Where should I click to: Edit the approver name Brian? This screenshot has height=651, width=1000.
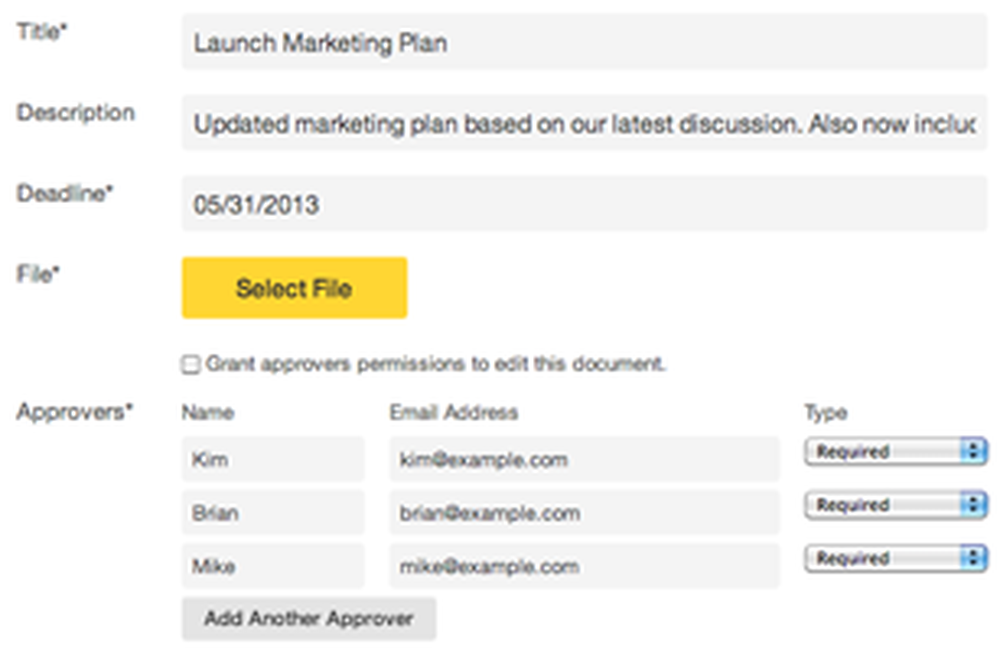273,513
